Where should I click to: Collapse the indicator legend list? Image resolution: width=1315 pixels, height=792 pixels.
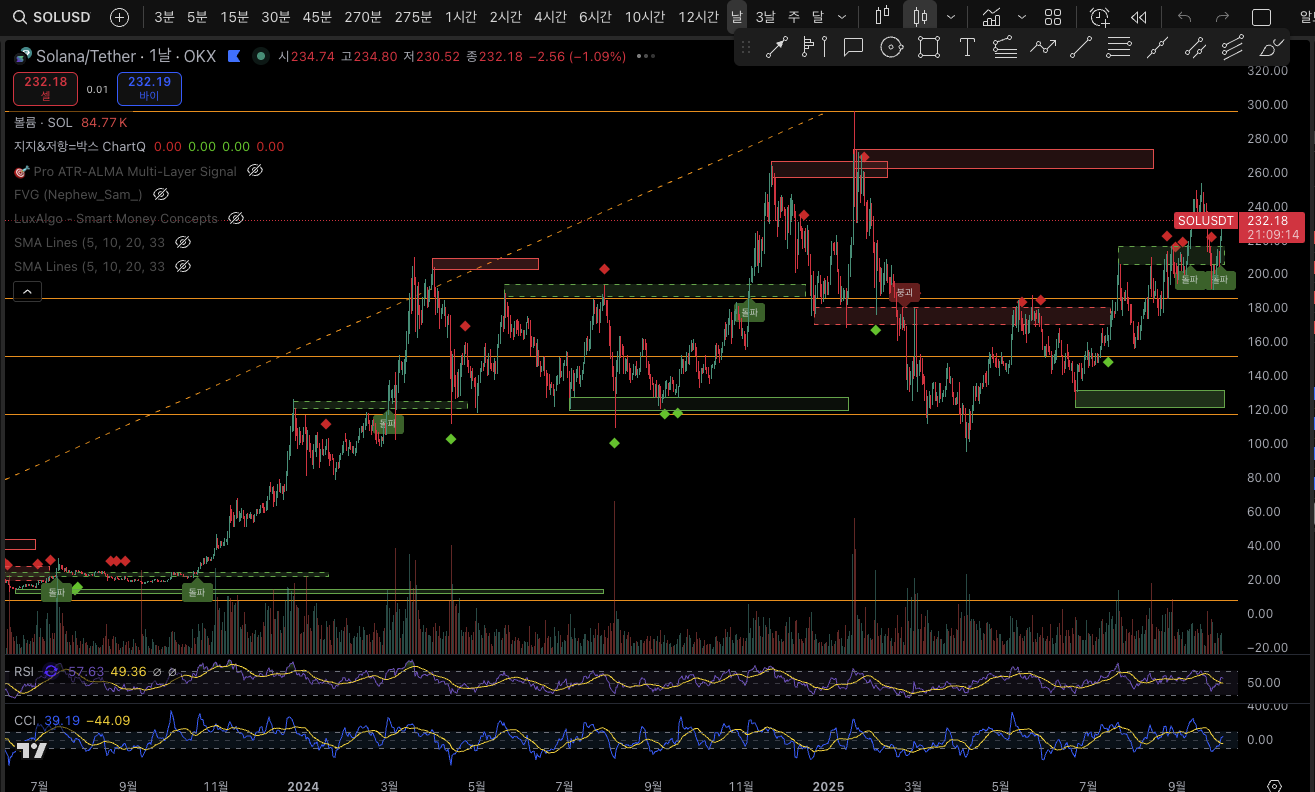click(27, 291)
